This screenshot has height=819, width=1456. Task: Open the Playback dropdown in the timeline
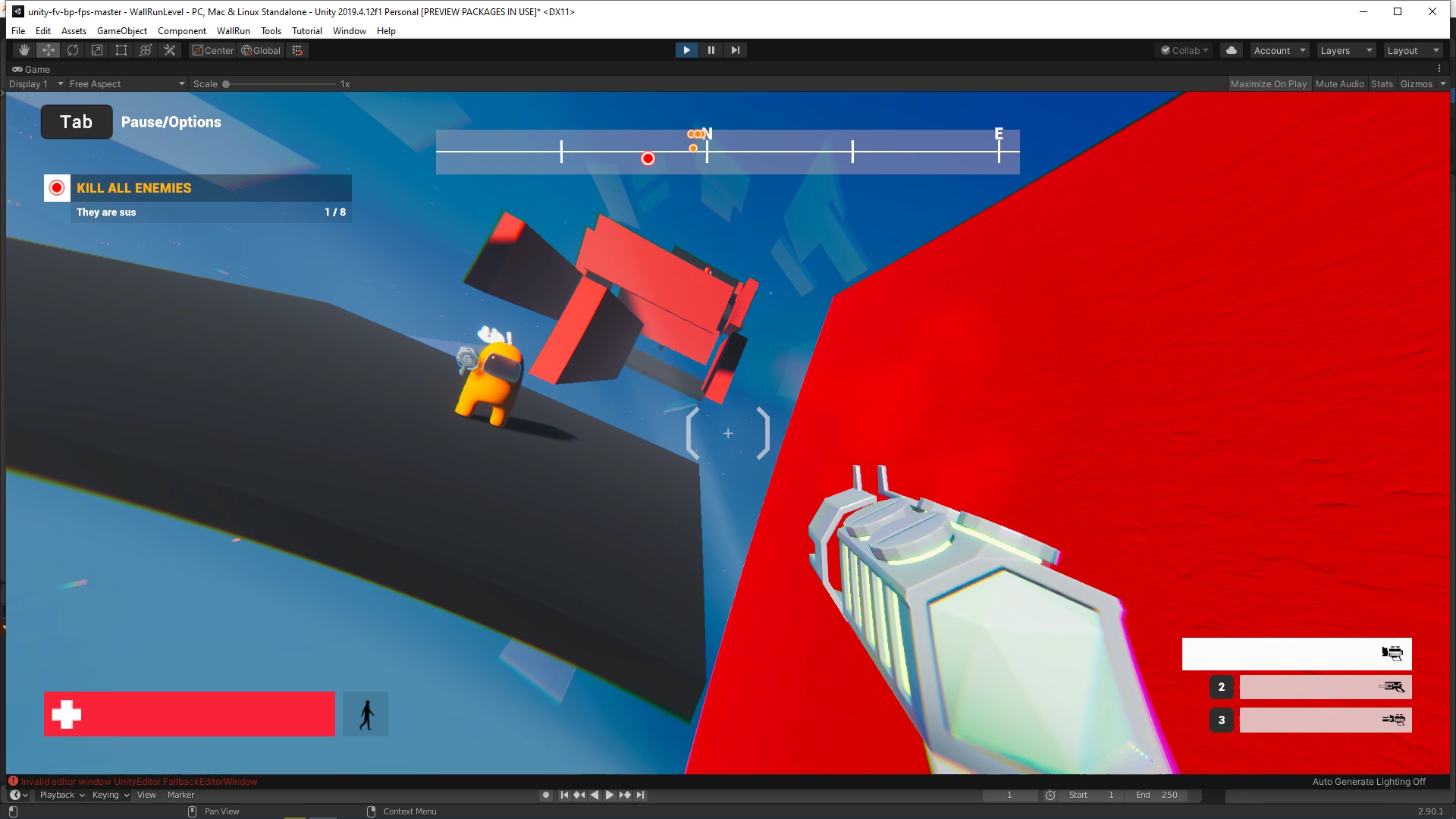click(62, 795)
